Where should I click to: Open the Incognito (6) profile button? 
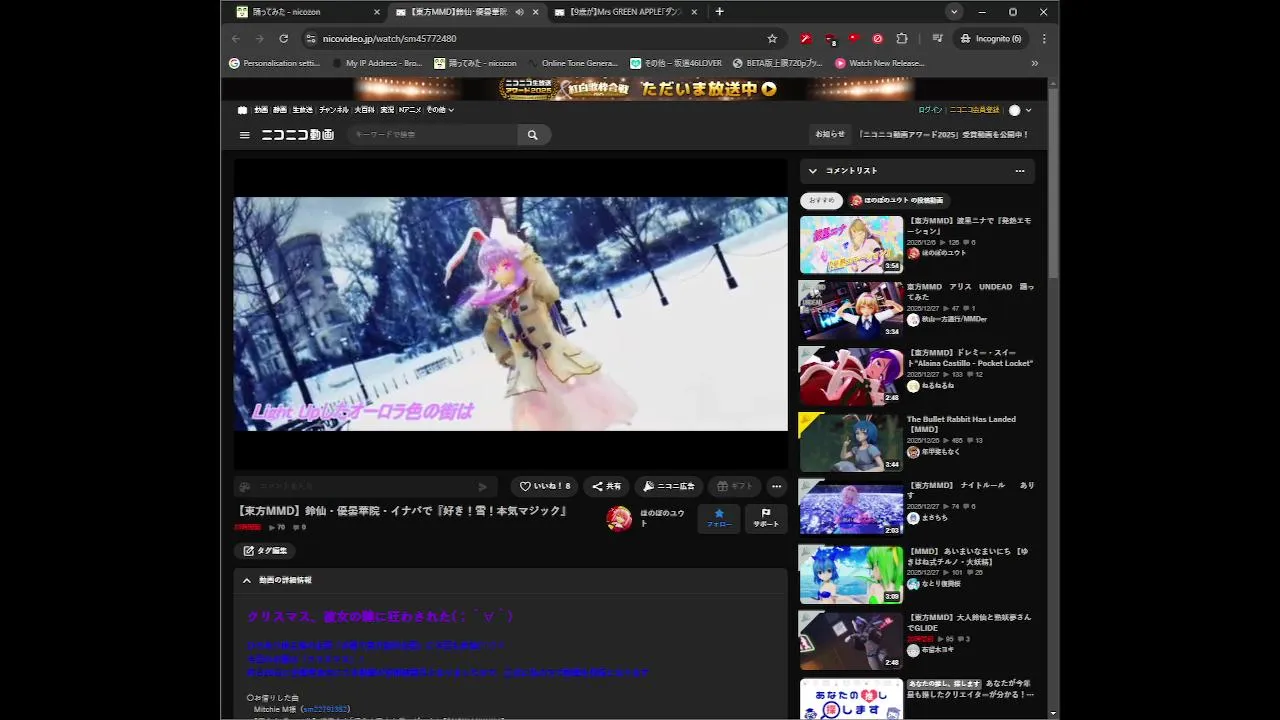(991, 39)
